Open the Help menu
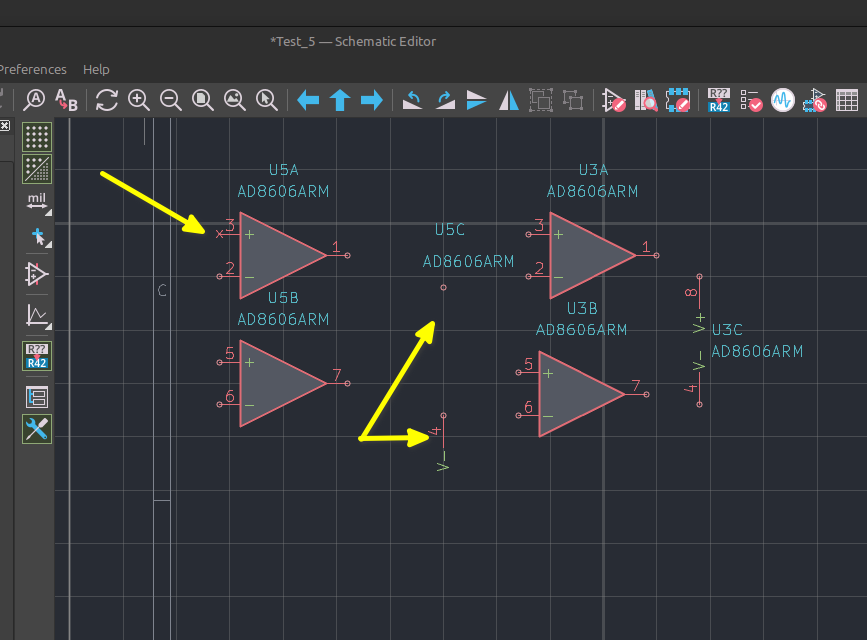Screen dimensions: 867x640 (96, 70)
